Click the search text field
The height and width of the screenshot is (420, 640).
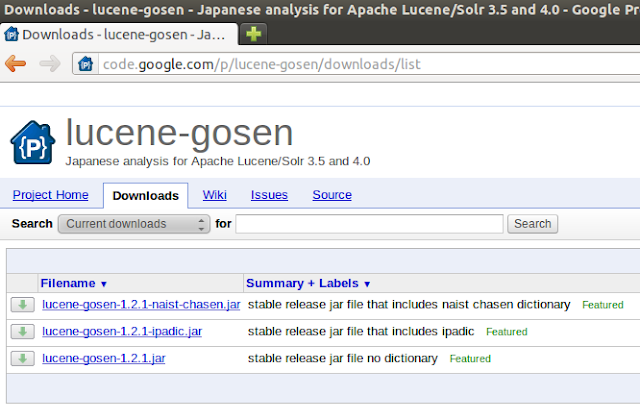pyautogui.click(x=369, y=224)
